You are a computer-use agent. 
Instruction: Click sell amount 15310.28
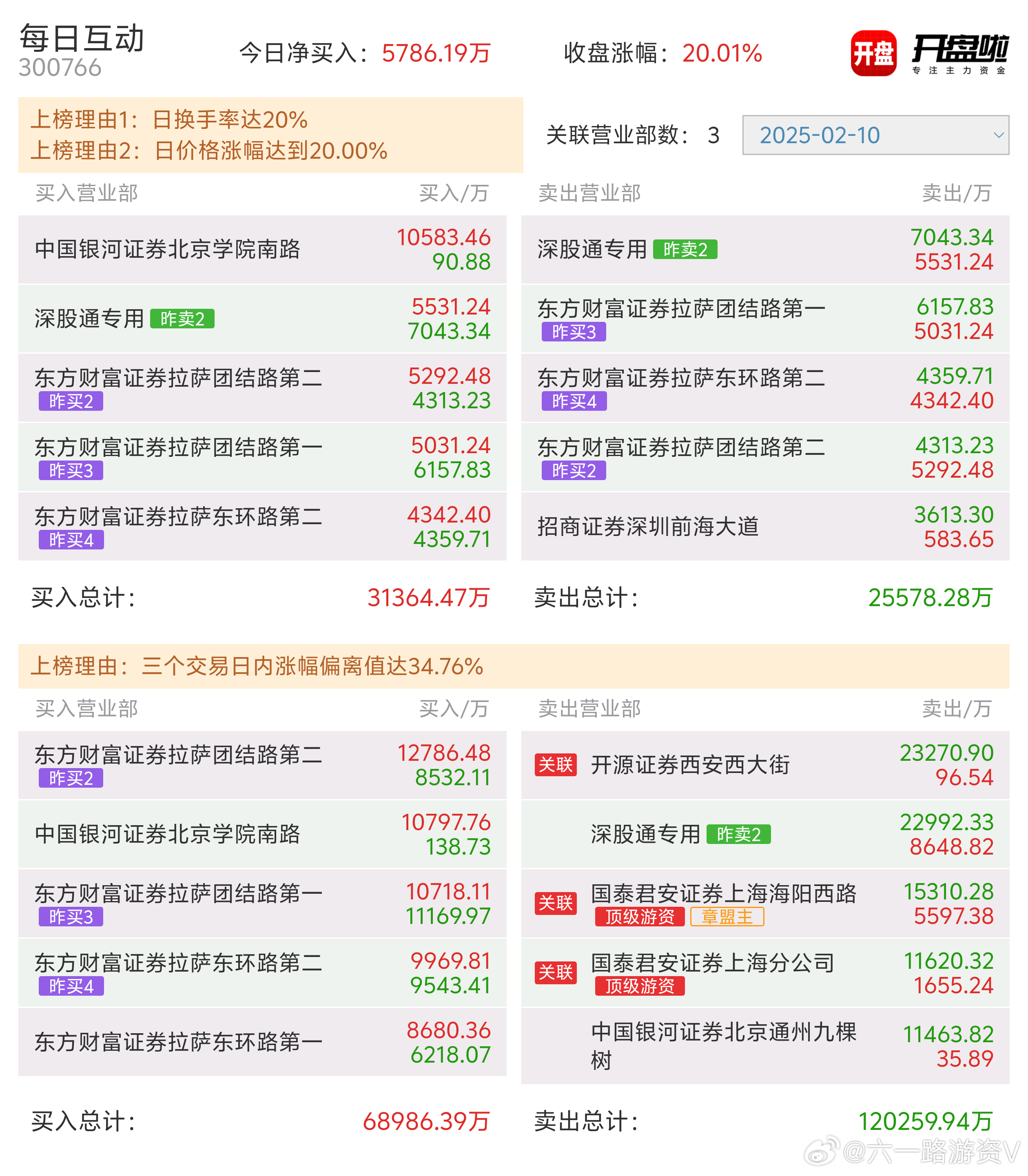point(948,892)
